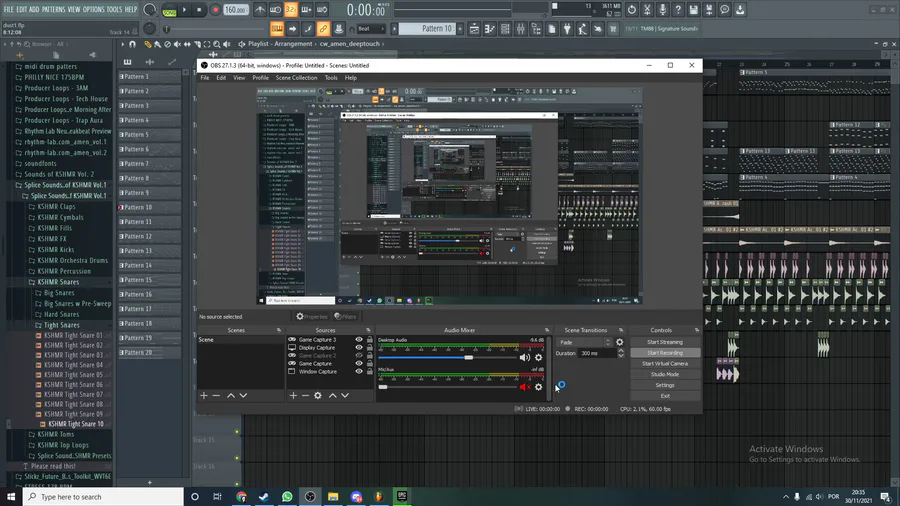Select playlist mute tool

[177, 44]
